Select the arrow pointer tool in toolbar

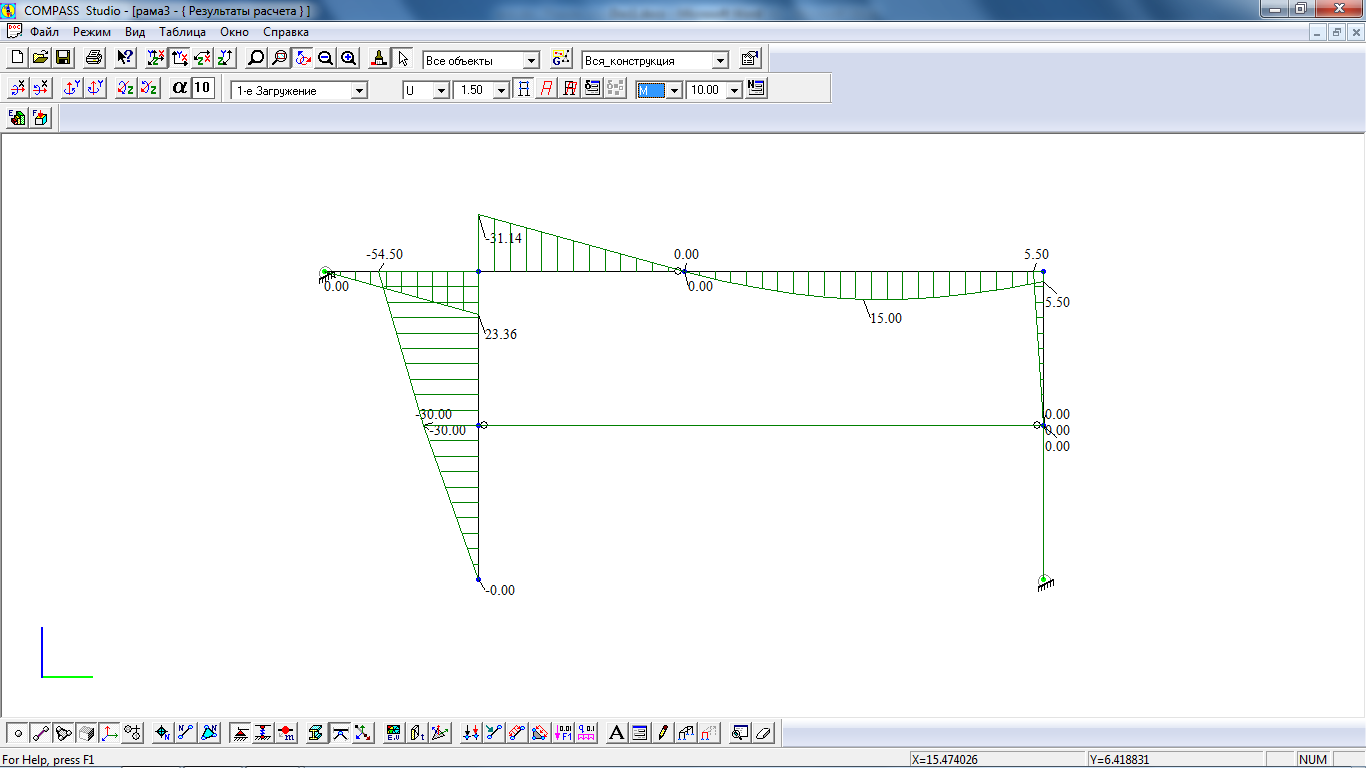pyautogui.click(x=403, y=58)
